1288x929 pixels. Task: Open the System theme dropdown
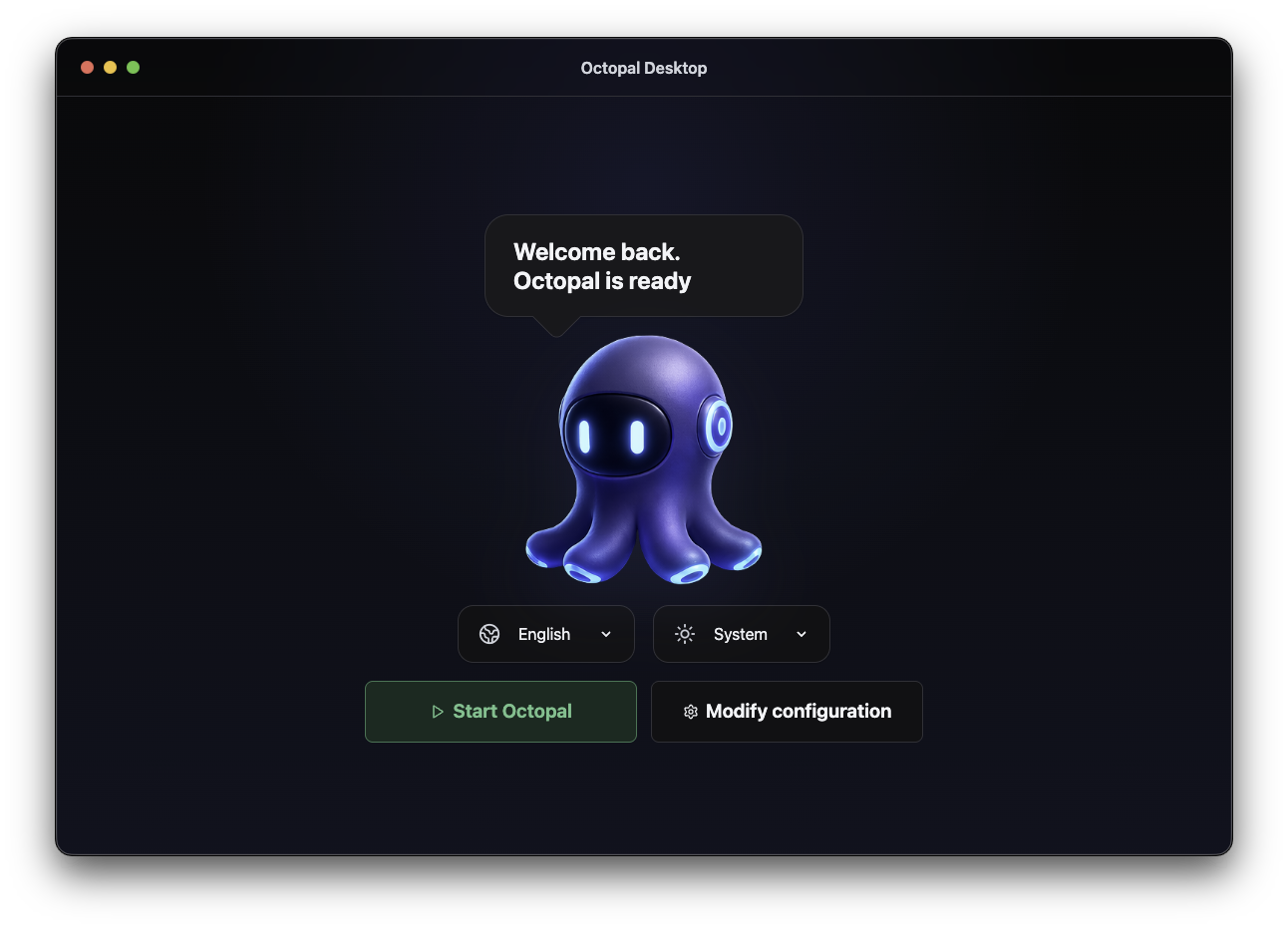tap(742, 634)
